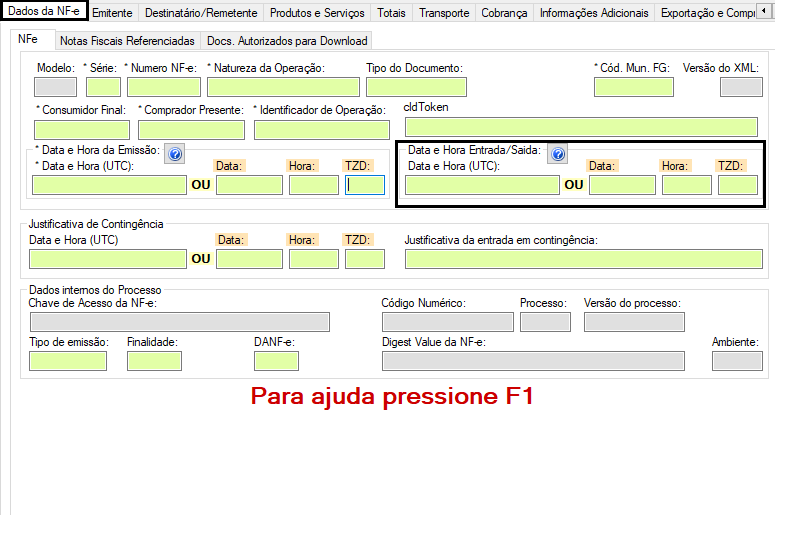Select the Informações Adicionais tab
The height and width of the screenshot is (535, 786).
point(594,13)
